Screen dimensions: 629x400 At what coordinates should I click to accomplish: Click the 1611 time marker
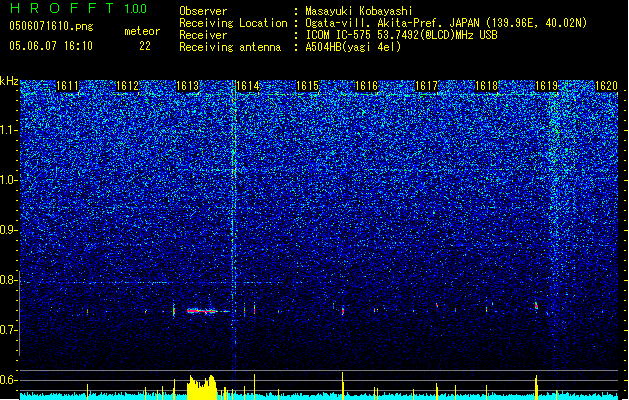pyautogui.click(x=67, y=86)
